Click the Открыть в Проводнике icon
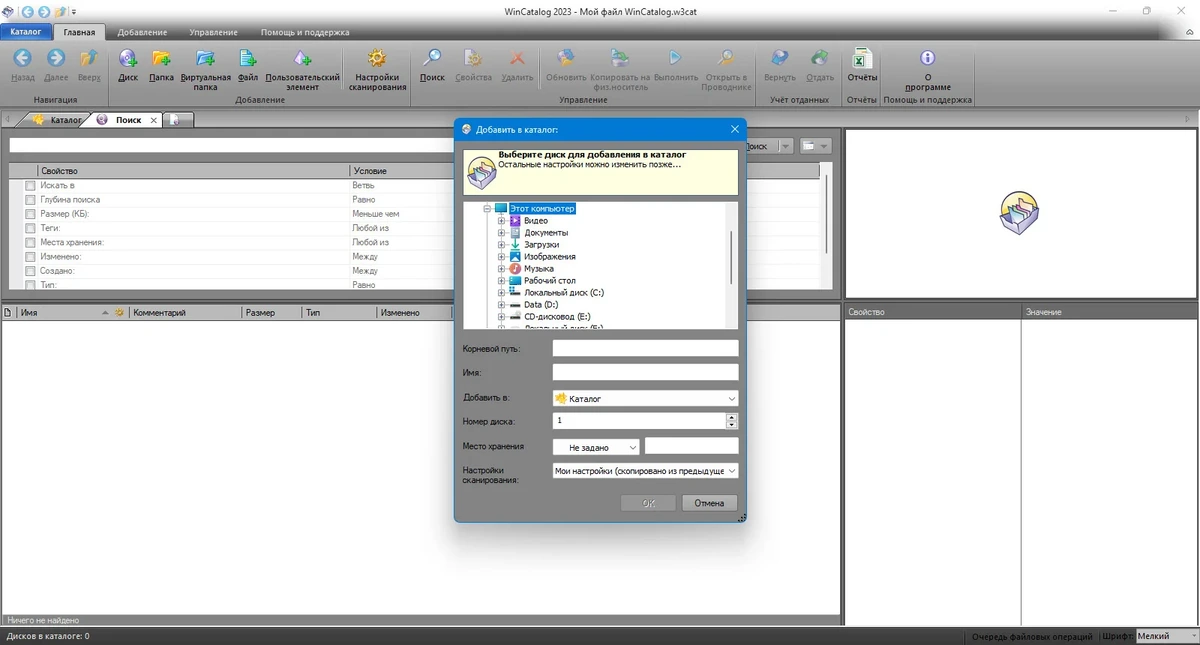 [727, 58]
